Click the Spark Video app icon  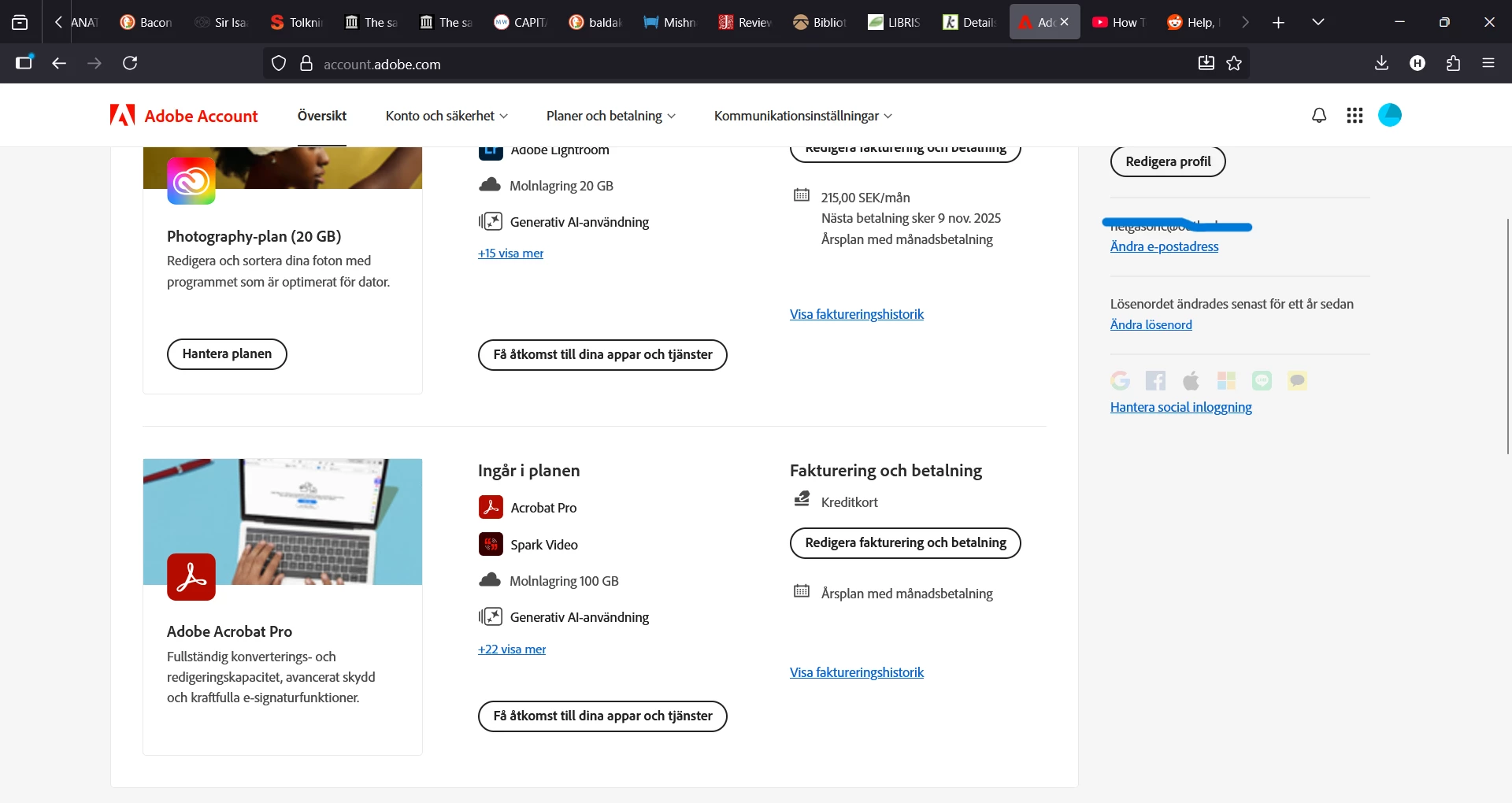click(491, 544)
